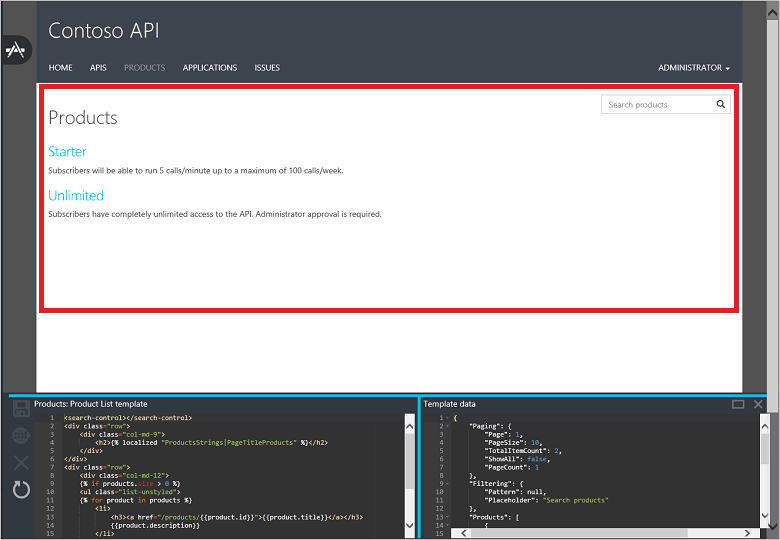Click the "TotalItemCount": 2 JSON line
Screen dimensions: 780x540
[x=523, y=451]
